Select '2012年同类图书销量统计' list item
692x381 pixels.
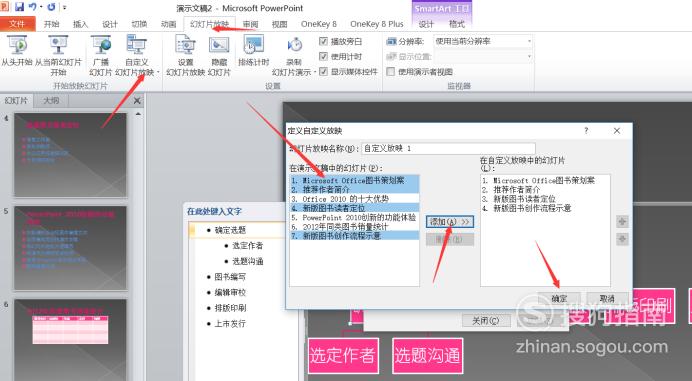coord(354,226)
